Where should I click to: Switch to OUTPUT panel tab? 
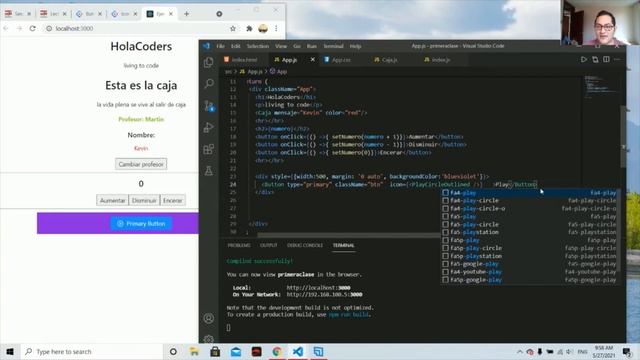269,245
